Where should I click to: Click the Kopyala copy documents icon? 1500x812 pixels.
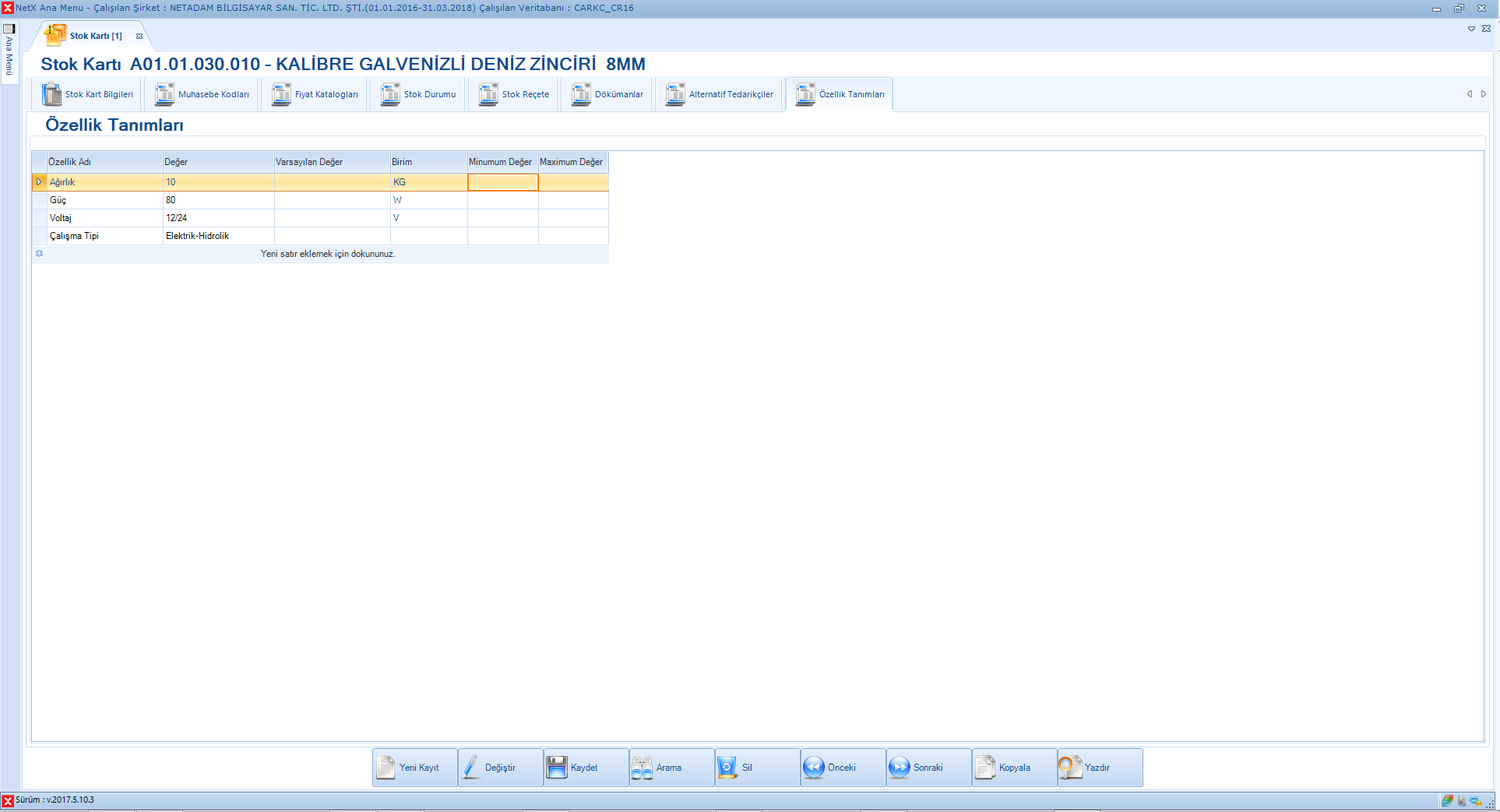click(x=985, y=768)
